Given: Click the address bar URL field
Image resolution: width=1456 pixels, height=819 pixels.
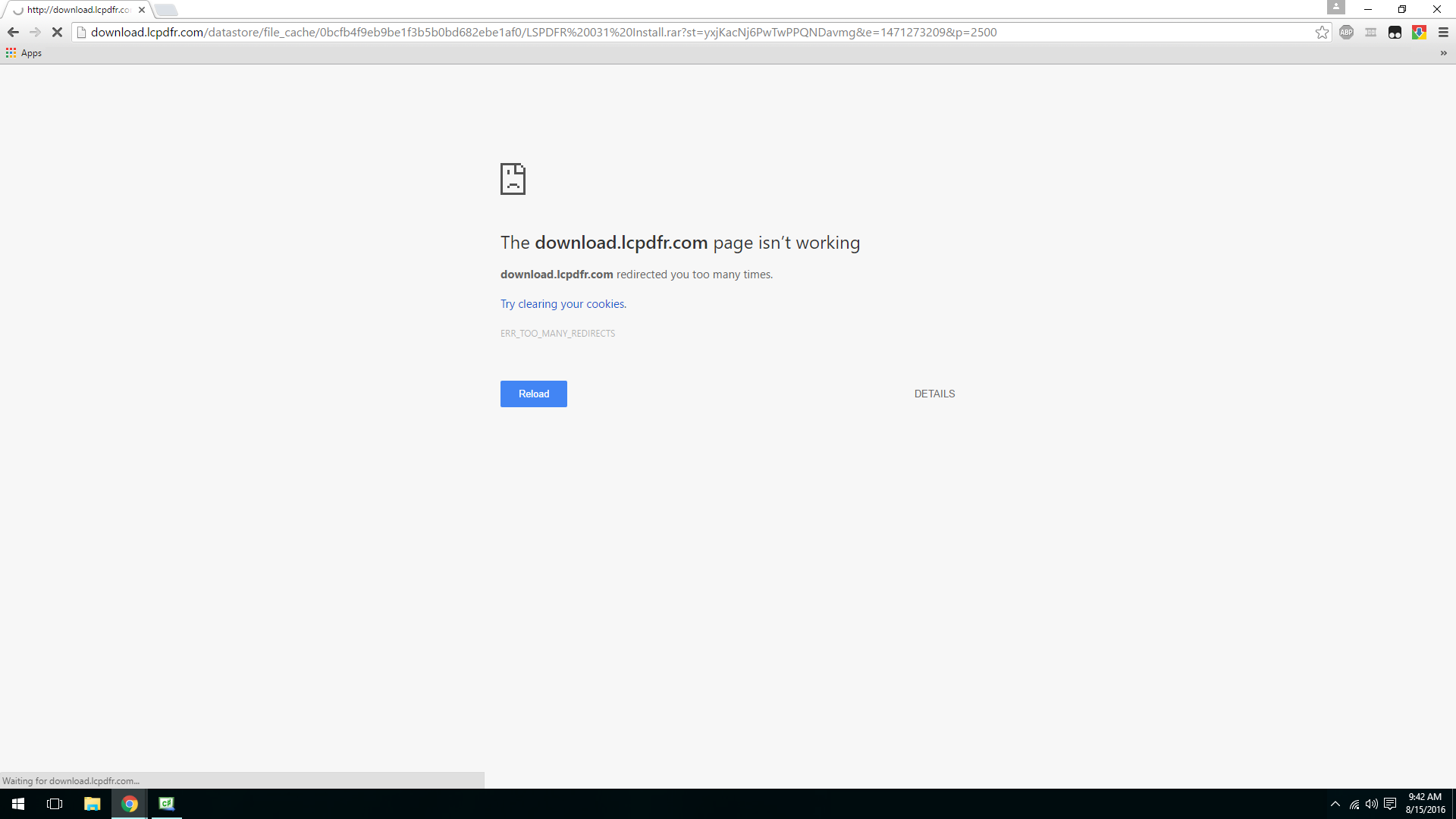Looking at the screenshot, I should 543,32.
